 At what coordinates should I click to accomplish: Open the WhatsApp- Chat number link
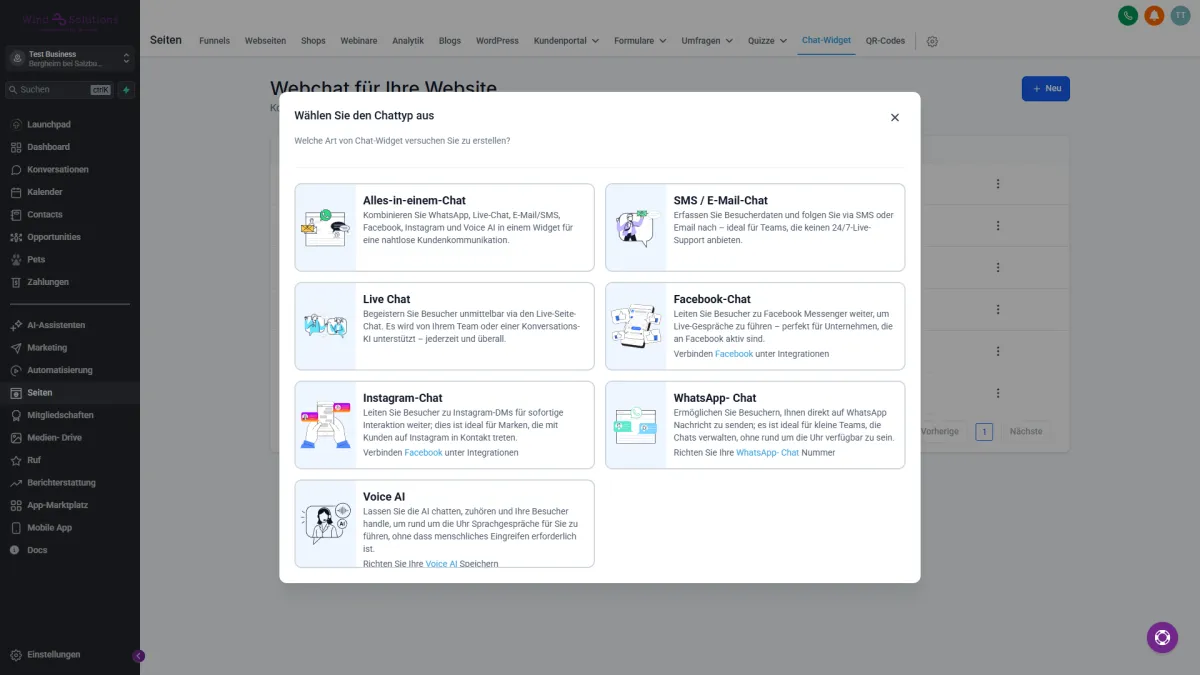pos(768,453)
